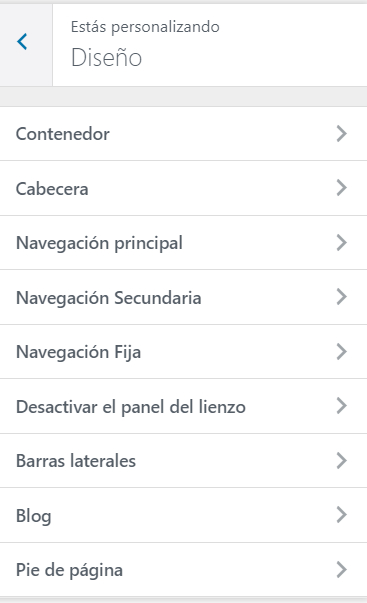Choose Navegación Fija
Image resolution: width=367 pixels, height=603 pixels.
click(184, 352)
